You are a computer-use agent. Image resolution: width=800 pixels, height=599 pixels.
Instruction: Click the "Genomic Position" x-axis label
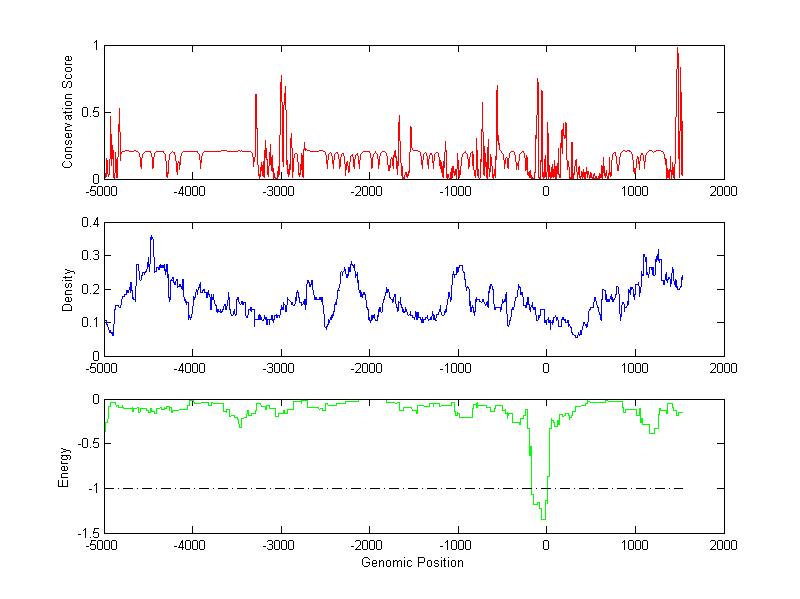click(413, 563)
